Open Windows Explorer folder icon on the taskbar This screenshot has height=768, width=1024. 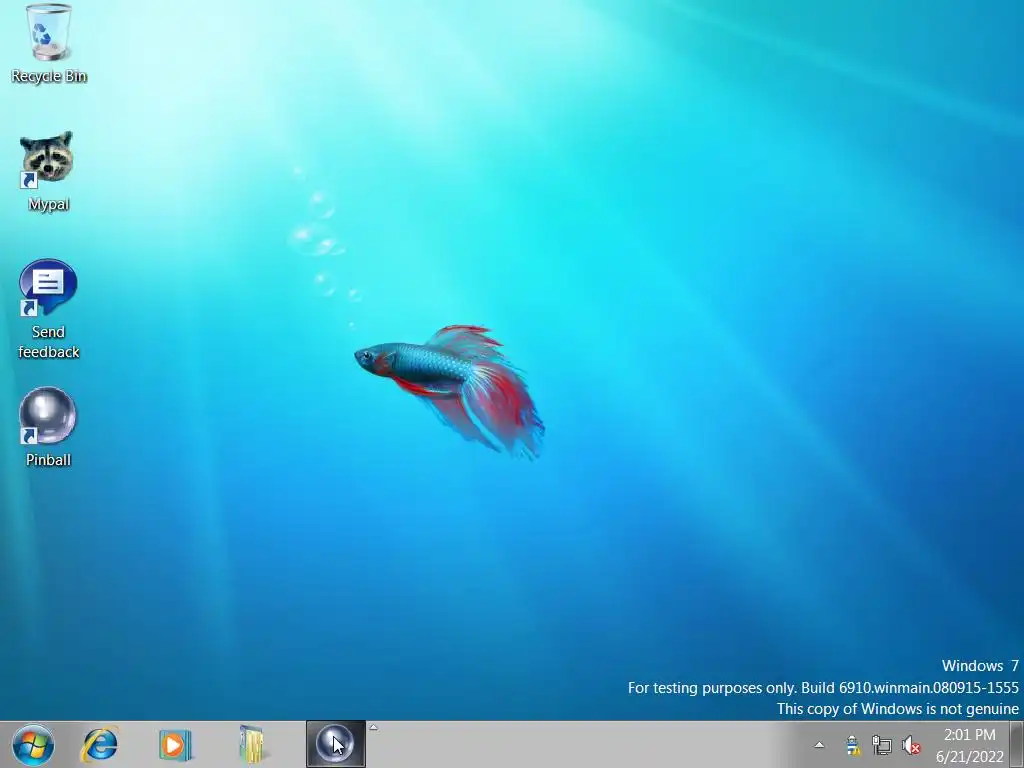tap(251, 744)
